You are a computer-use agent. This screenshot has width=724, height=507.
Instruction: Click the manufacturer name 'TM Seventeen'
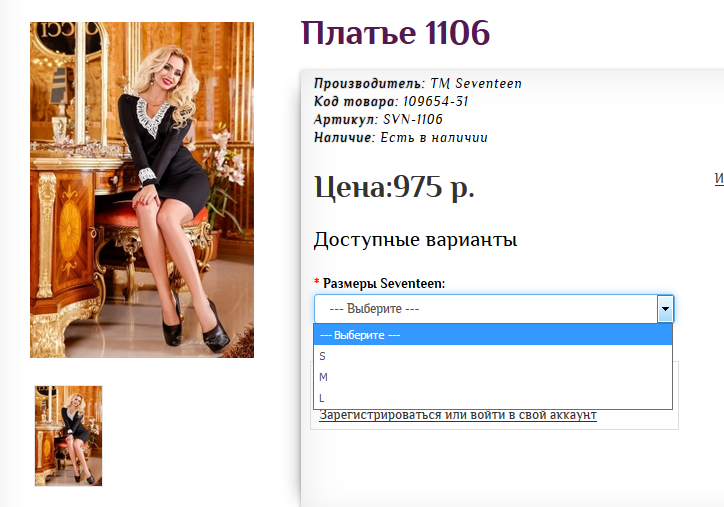click(476, 84)
